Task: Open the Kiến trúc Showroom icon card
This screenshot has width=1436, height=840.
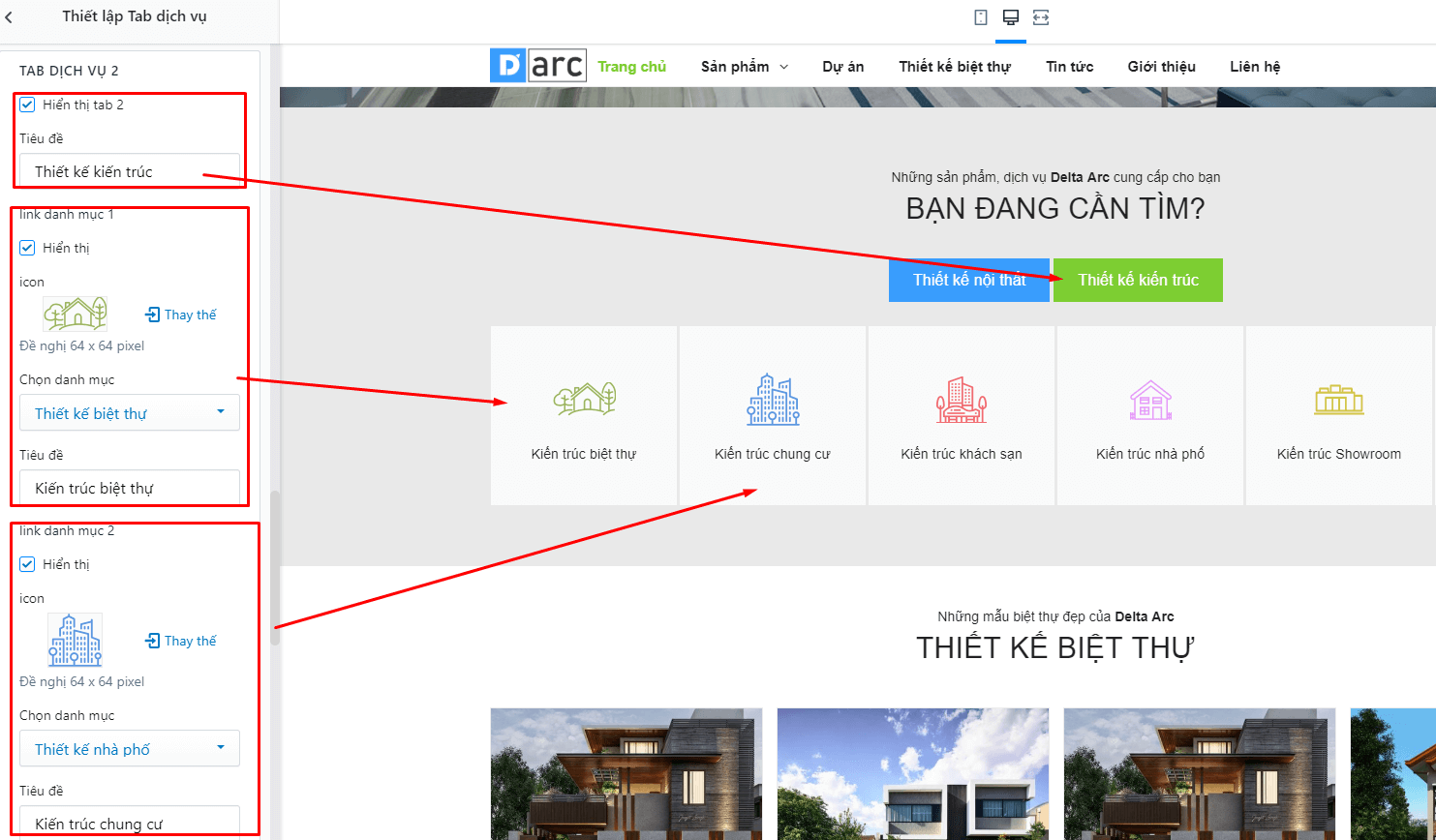Action: pos(1339,415)
